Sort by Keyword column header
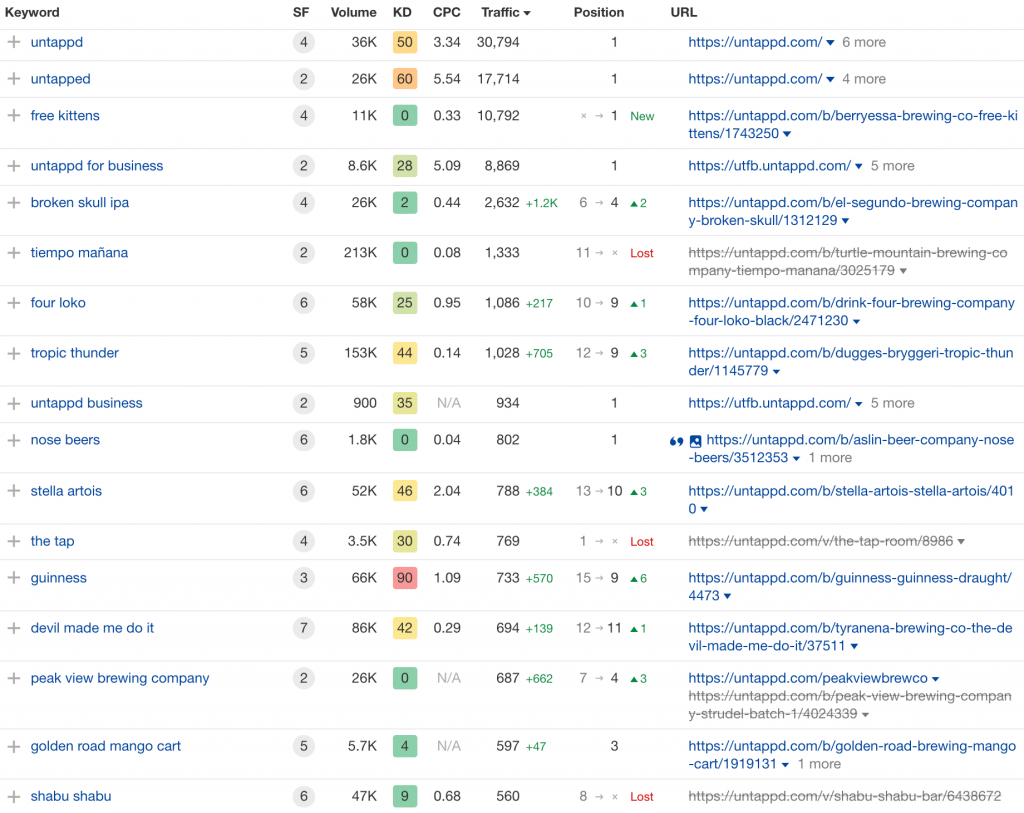This screenshot has height=813, width=1024. [32, 12]
